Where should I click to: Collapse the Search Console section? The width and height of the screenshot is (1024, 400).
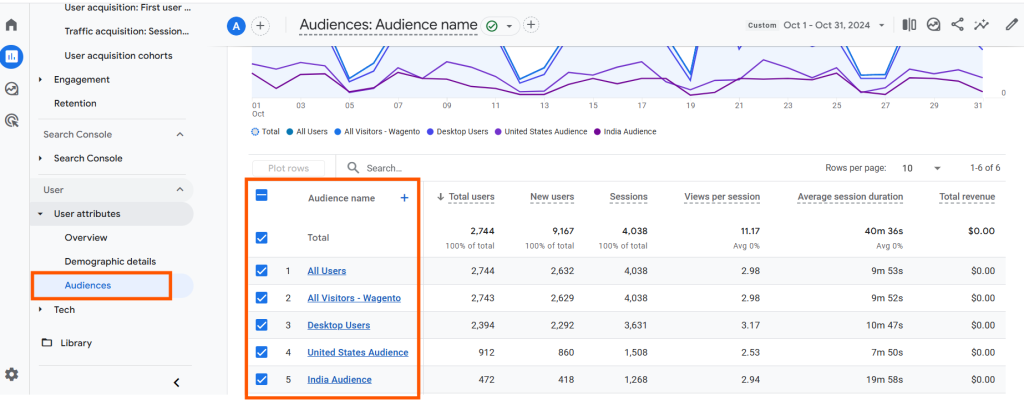tap(180, 134)
